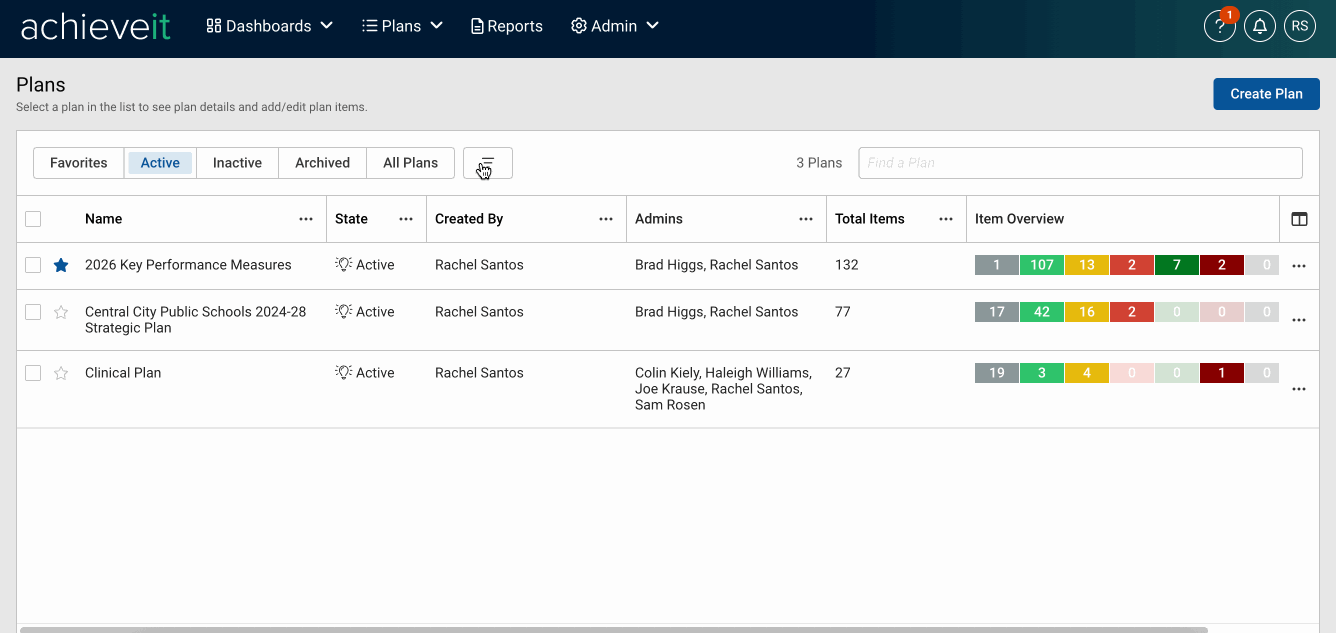Open Central City Public Schools 2024-28 Strategic Plan
Screen dimensions: 1336x633
coord(196,320)
